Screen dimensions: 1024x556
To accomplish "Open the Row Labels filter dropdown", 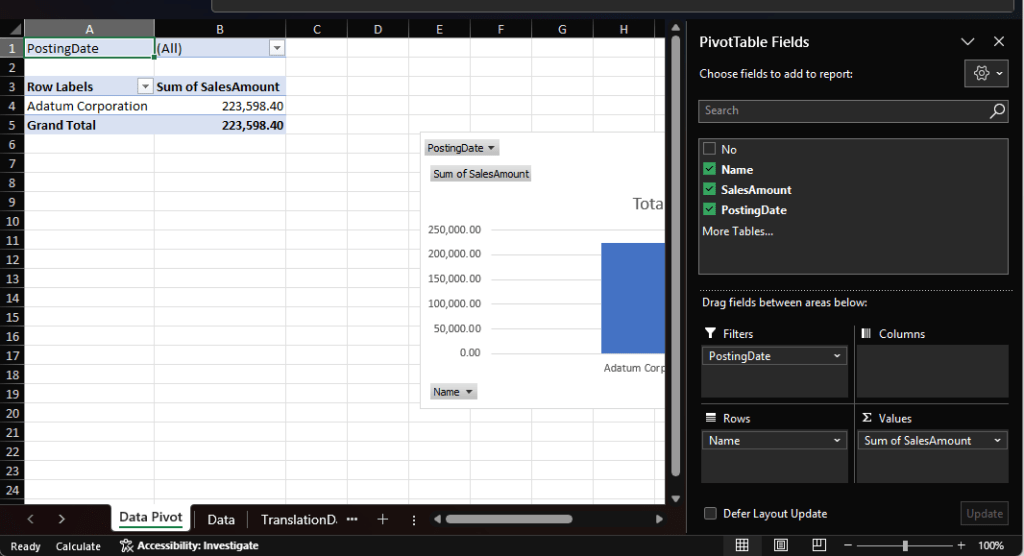I will coord(145,87).
